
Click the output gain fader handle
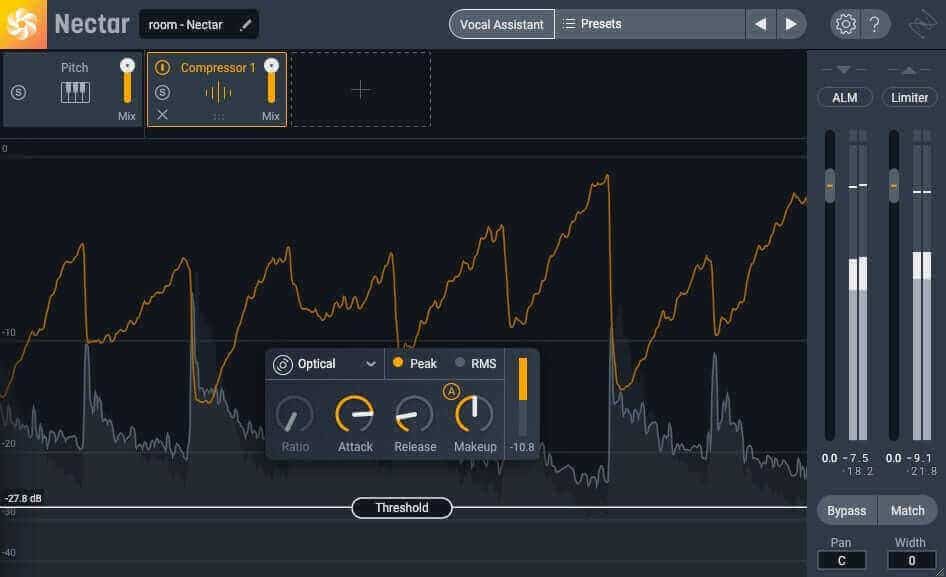click(894, 185)
